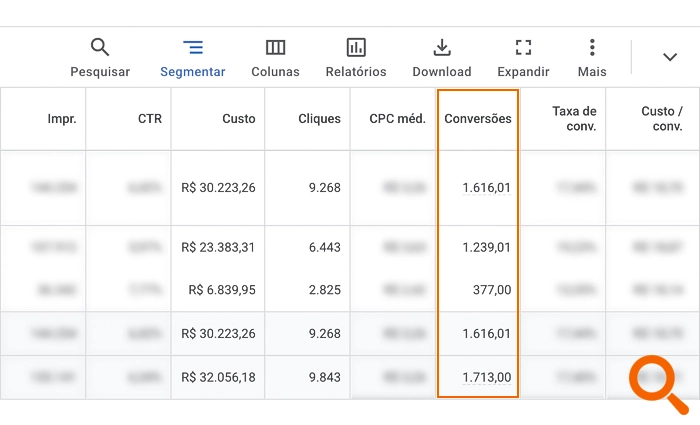Open the Relatórios reports option
This screenshot has width=700, height=425.
pos(356,58)
